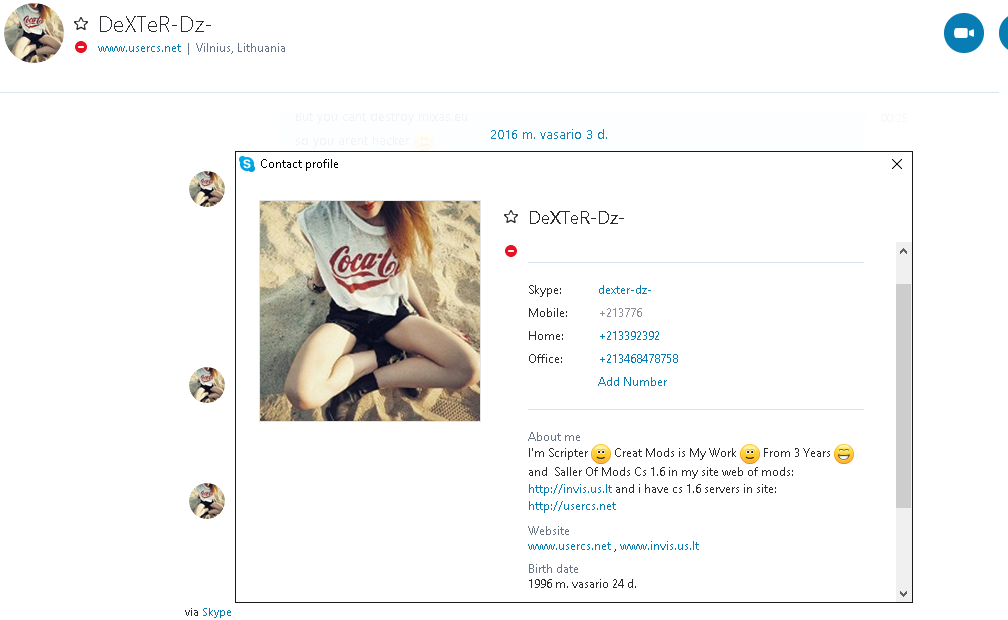The image size is (1008, 620).
Task: Open www.invis.us.lt under Website
Action: pyautogui.click(x=660, y=546)
